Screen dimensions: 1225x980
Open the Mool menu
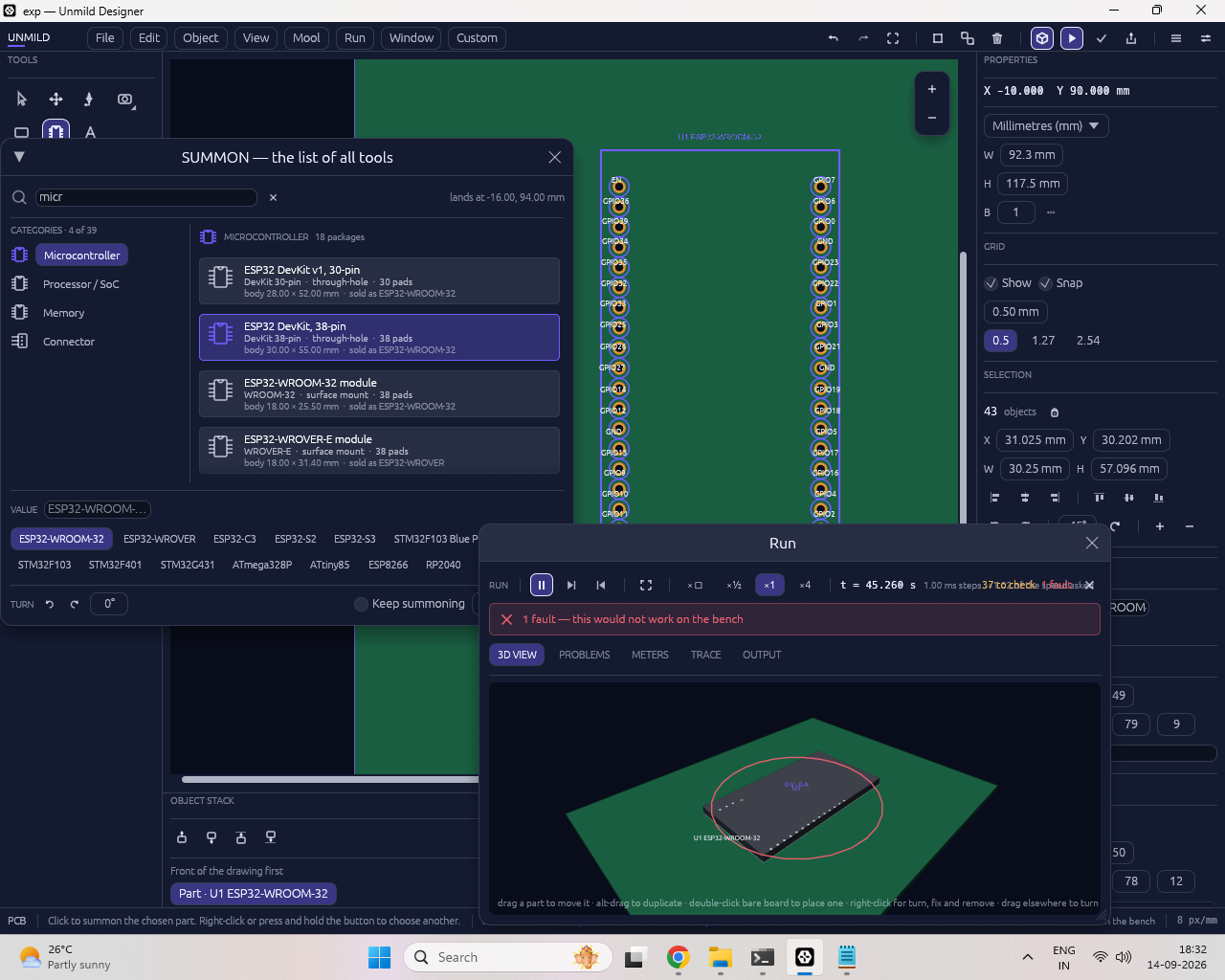tap(306, 38)
